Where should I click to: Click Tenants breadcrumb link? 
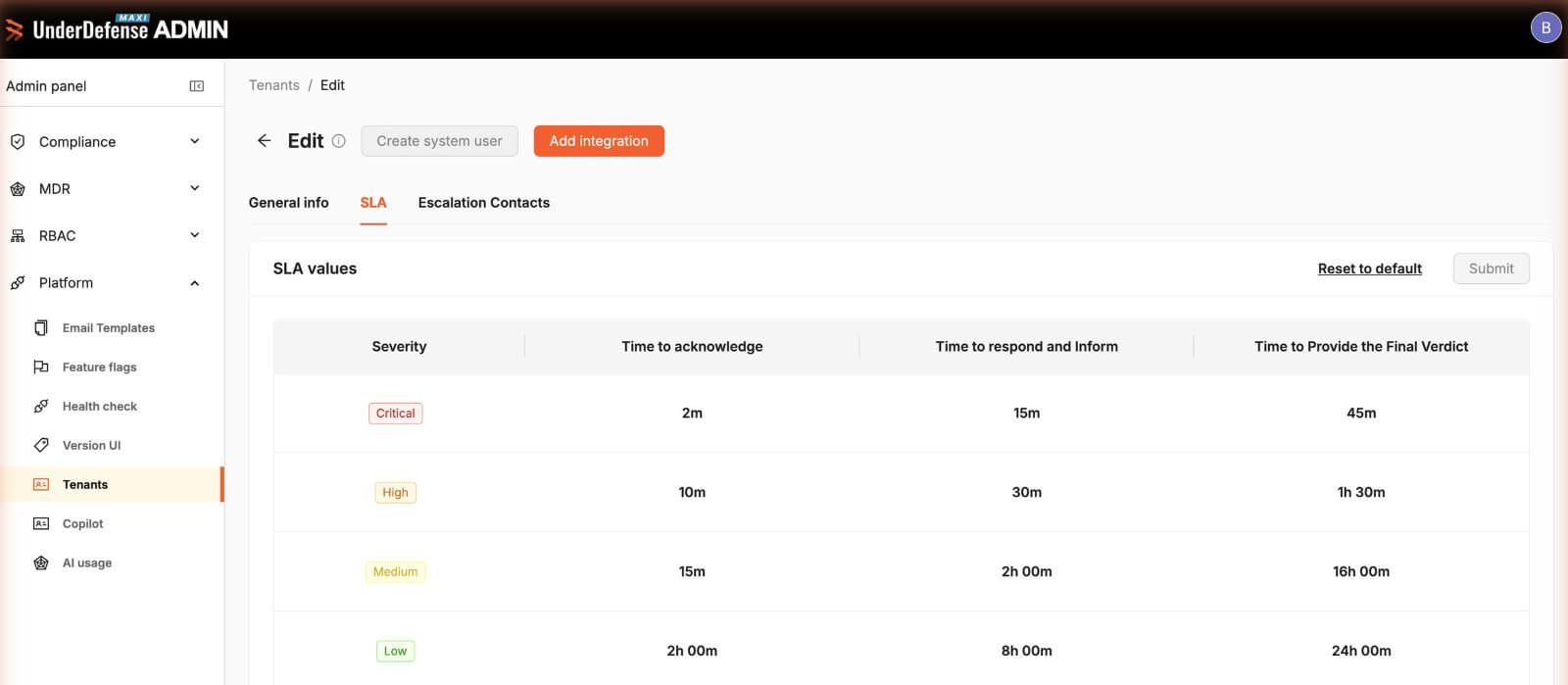pos(273,85)
